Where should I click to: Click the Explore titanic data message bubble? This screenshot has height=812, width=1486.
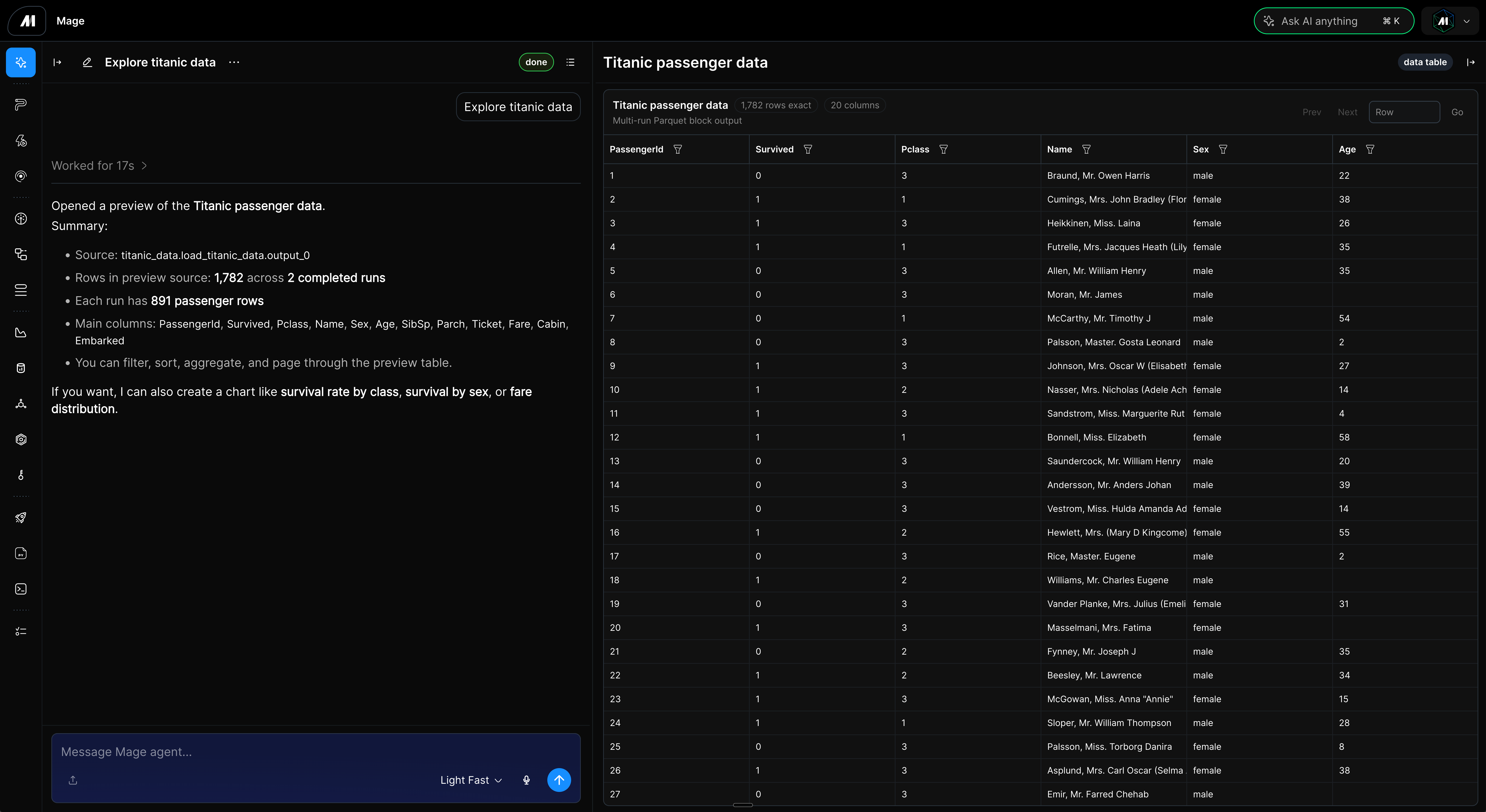click(518, 107)
